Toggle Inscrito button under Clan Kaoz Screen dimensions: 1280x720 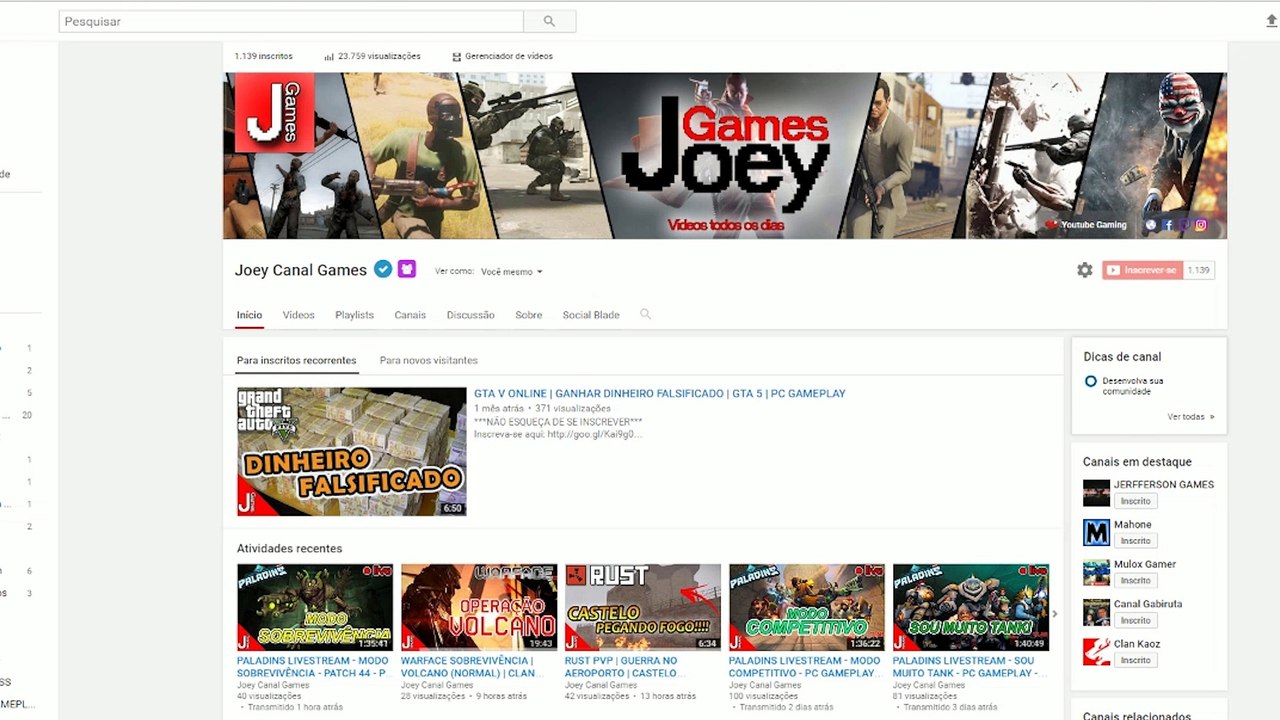[1136, 661]
